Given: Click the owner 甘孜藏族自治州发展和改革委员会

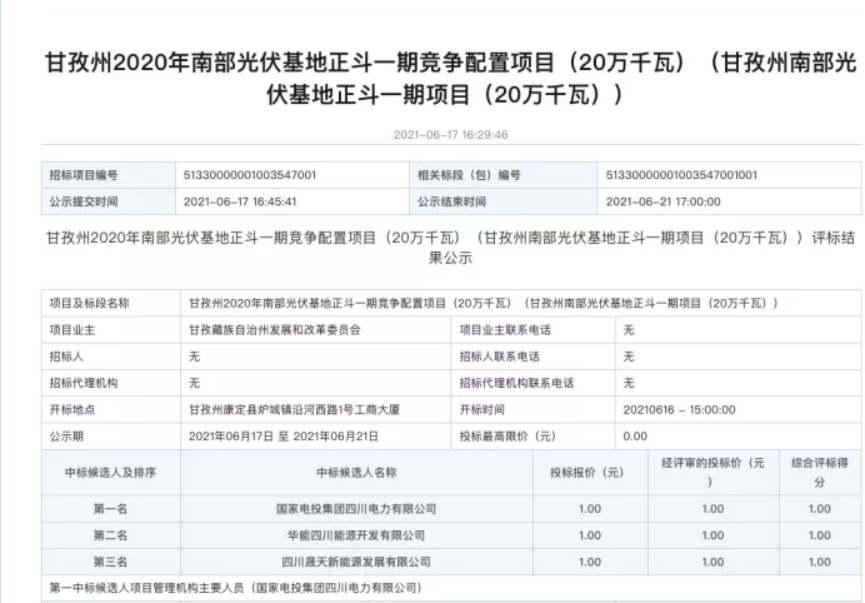Looking at the screenshot, I should coord(274,328).
